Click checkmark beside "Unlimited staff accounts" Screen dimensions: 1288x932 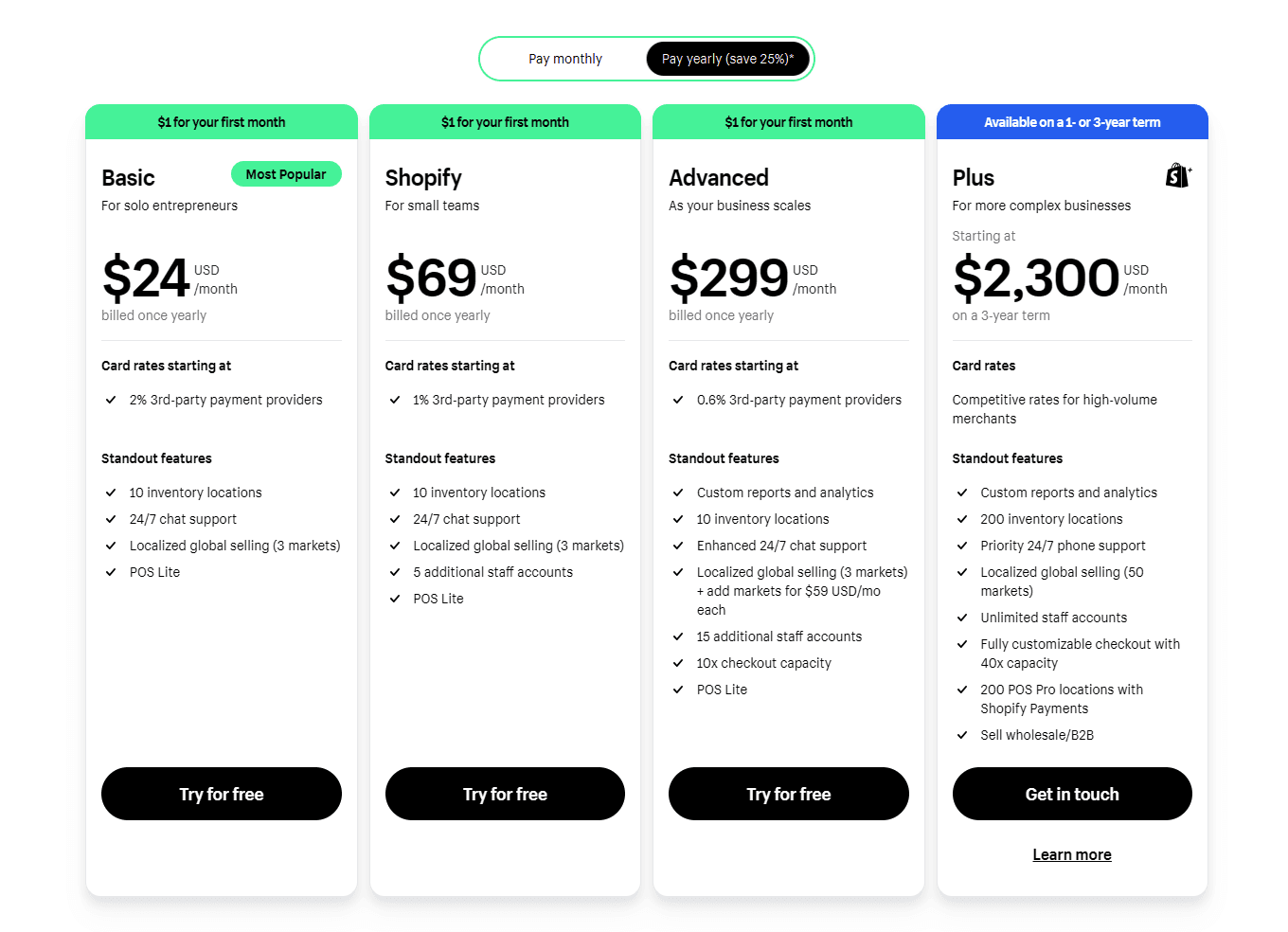coord(962,618)
